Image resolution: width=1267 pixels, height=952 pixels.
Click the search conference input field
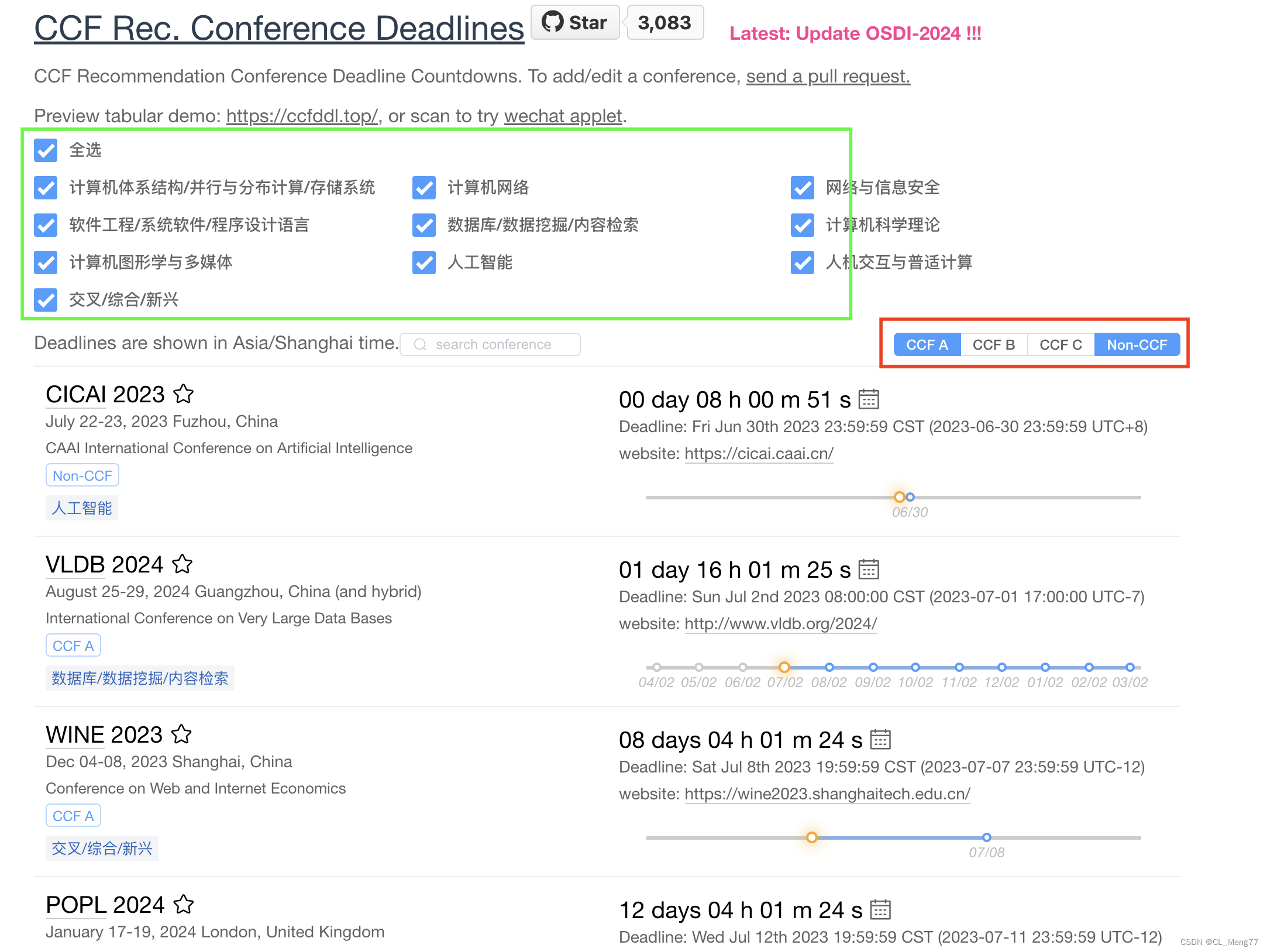[490, 344]
